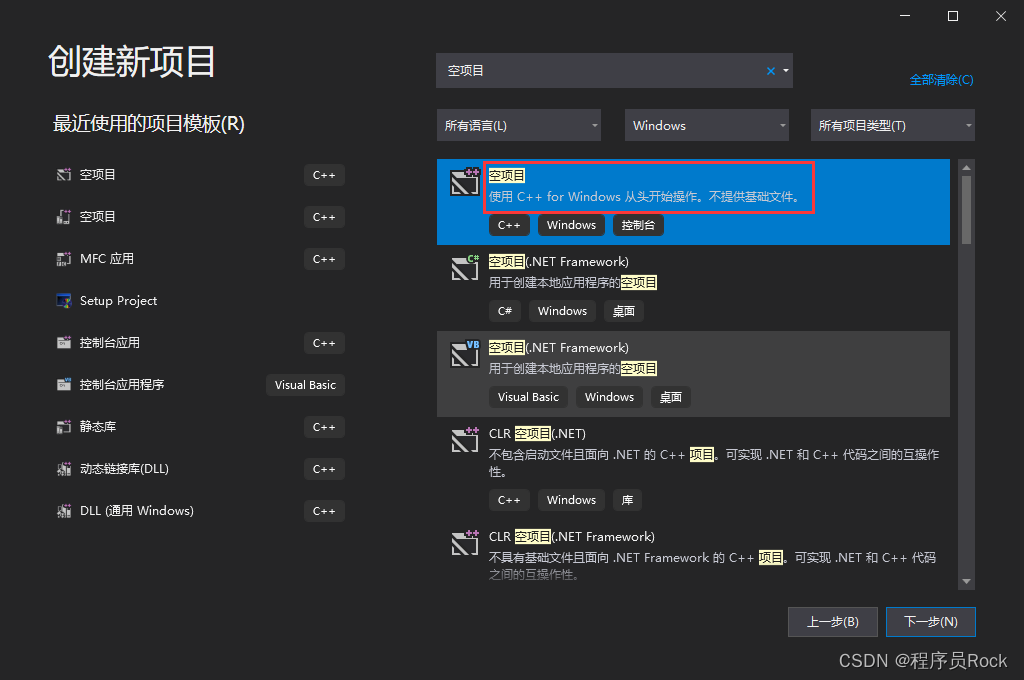Maximize the dialog window
The width and height of the screenshot is (1024, 680).
(x=953, y=16)
